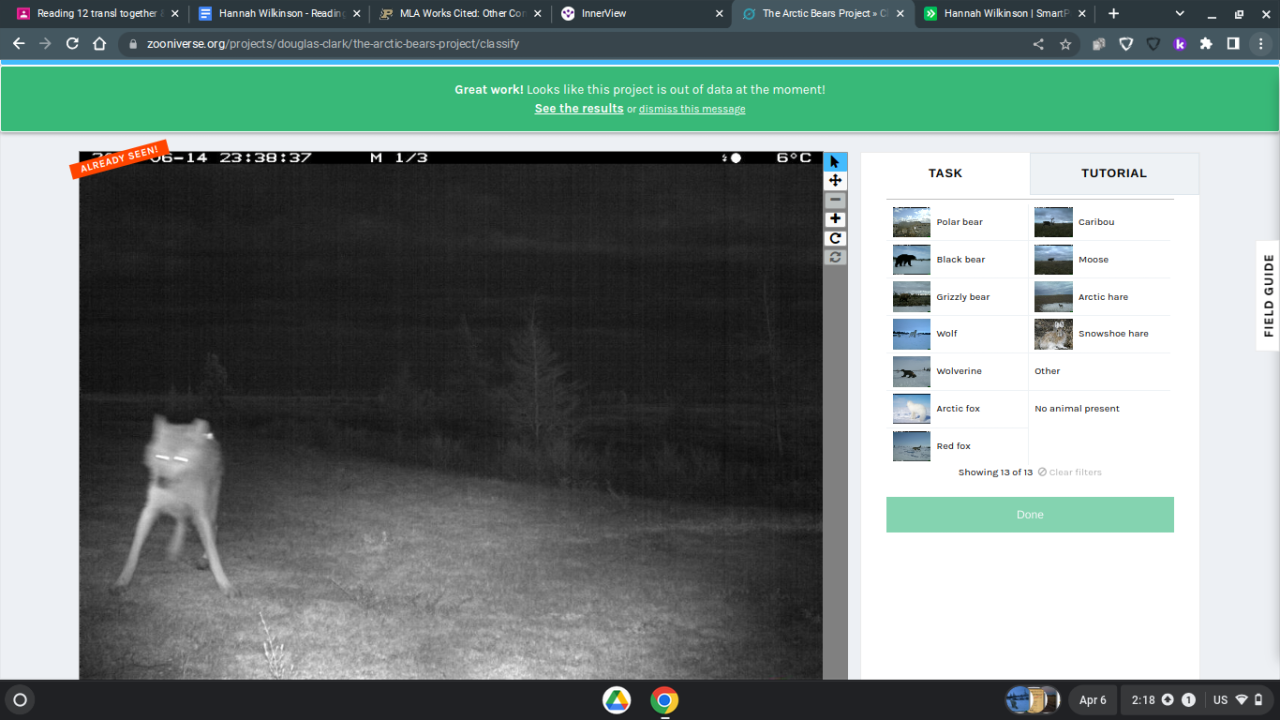The image size is (1280, 720).
Task: Open the TUTORIAL tab
Action: pyautogui.click(x=1114, y=173)
